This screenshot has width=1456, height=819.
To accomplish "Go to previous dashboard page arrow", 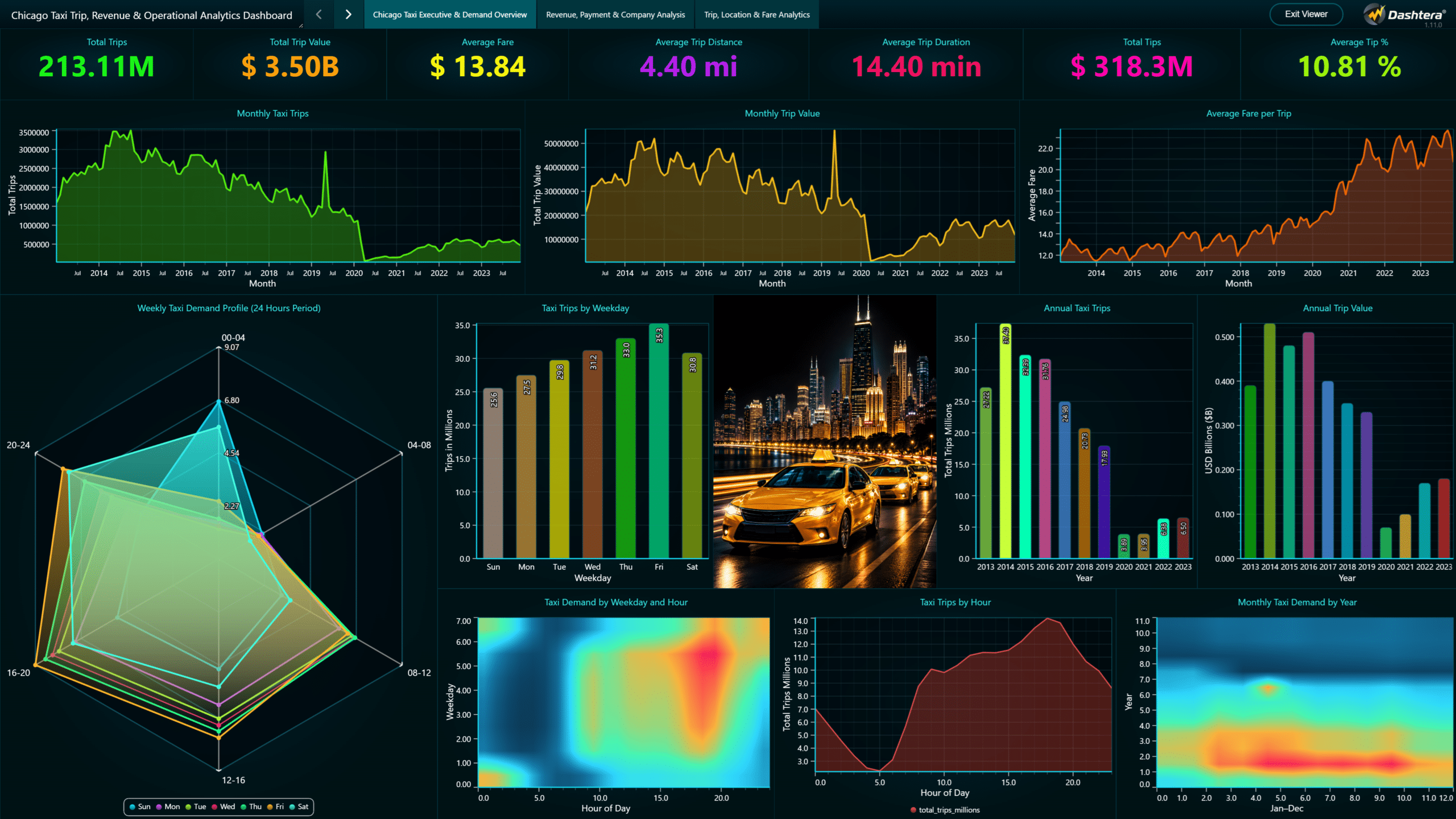I will pos(319,15).
